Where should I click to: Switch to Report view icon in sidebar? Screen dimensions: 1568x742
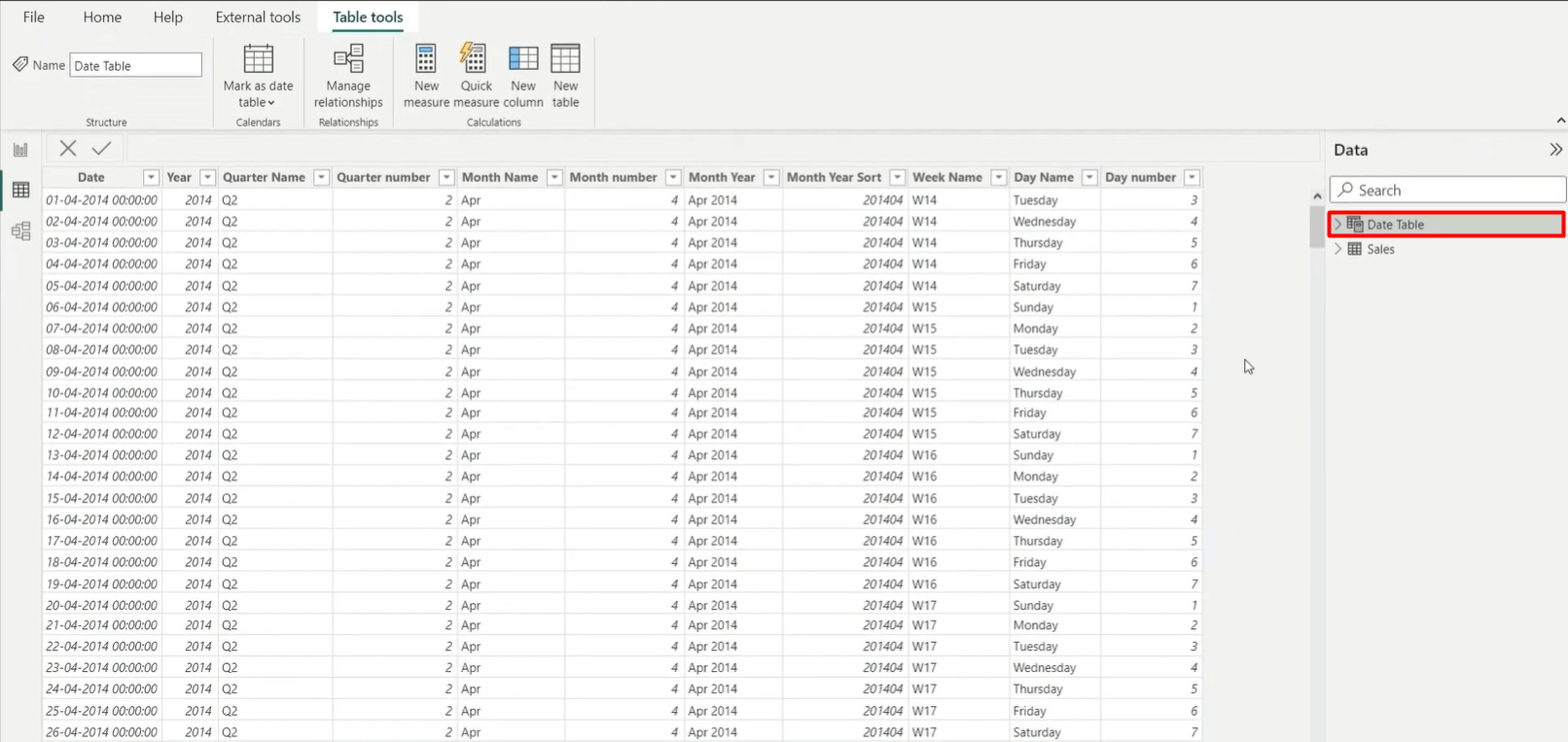tap(20, 150)
